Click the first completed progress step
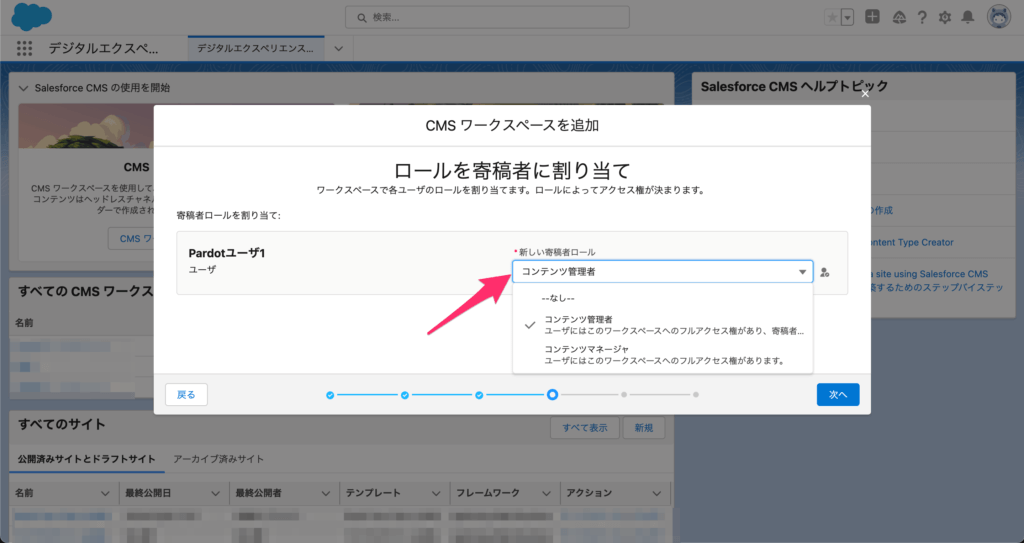 pyautogui.click(x=330, y=395)
